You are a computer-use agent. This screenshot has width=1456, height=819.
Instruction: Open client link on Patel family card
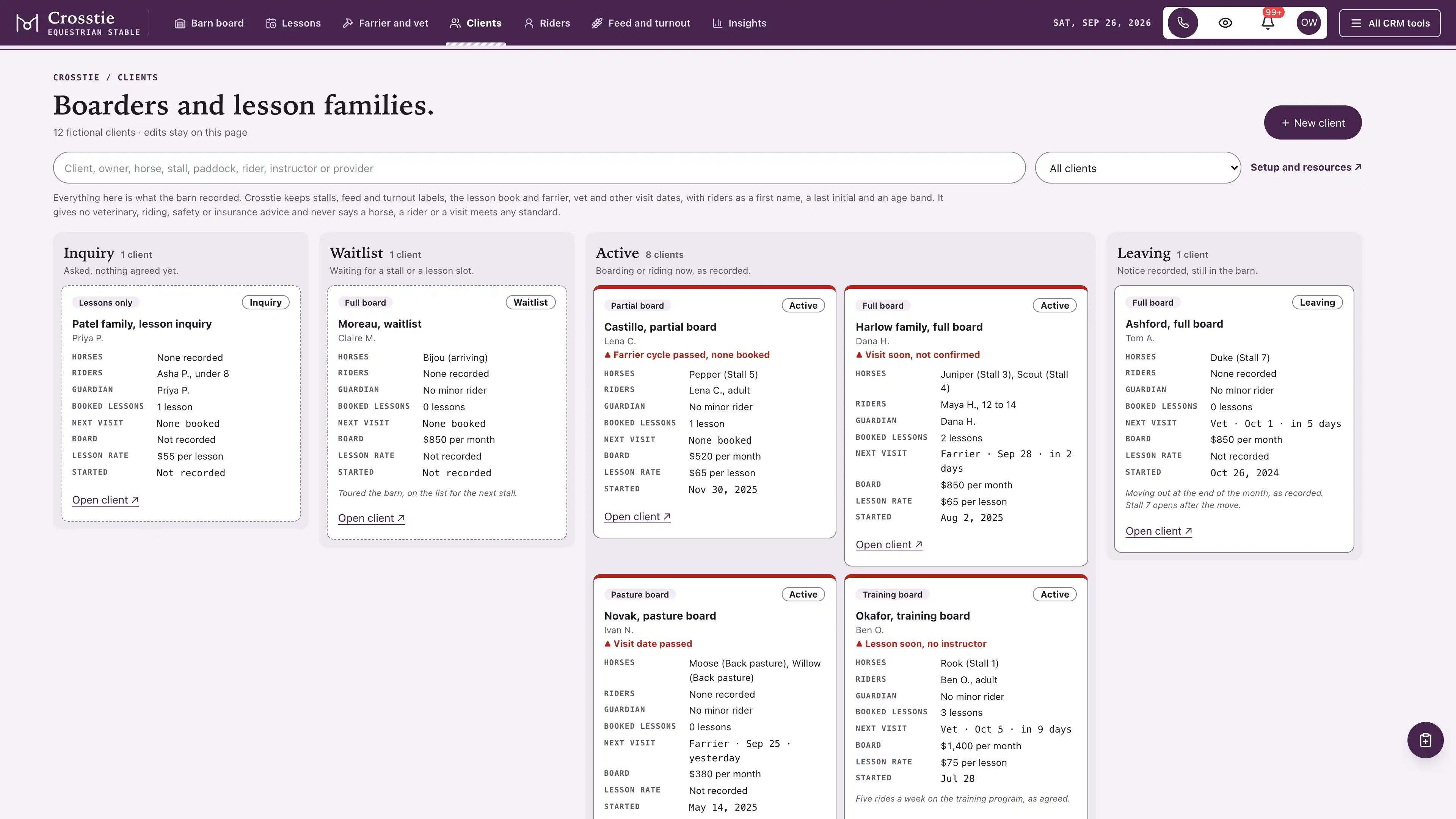[x=105, y=500]
